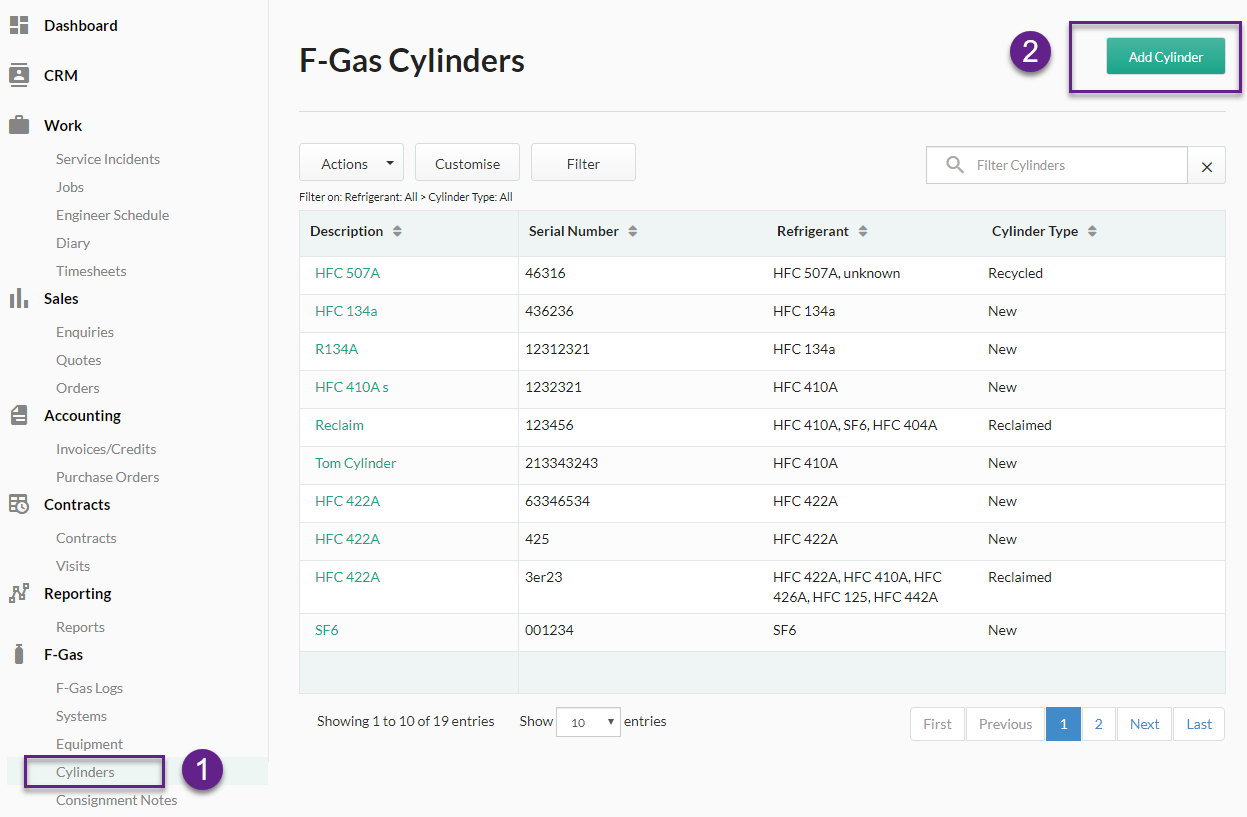Select Accounting section in sidebar
Image resolution: width=1247 pixels, height=817 pixels.
coord(82,415)
